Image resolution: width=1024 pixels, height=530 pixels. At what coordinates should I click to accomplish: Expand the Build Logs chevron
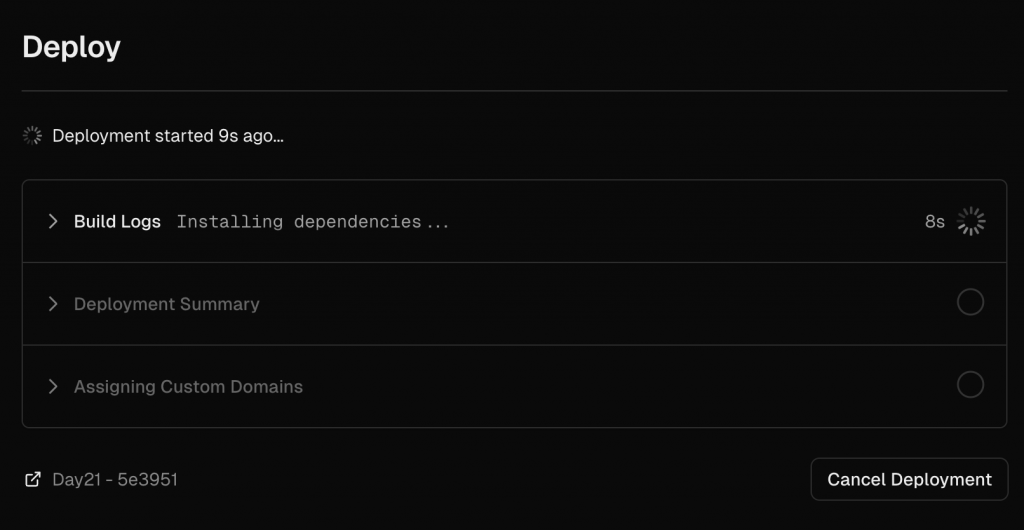54,221
